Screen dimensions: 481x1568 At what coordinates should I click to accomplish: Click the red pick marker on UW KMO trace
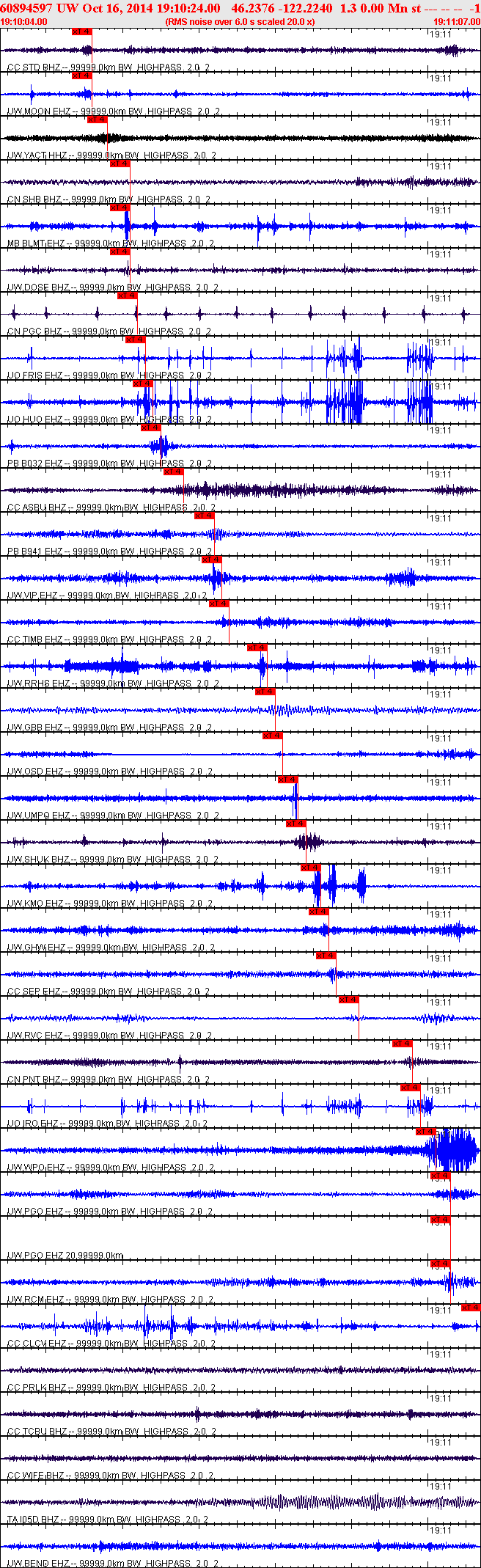pyautogui.click(x=311, y=868)
